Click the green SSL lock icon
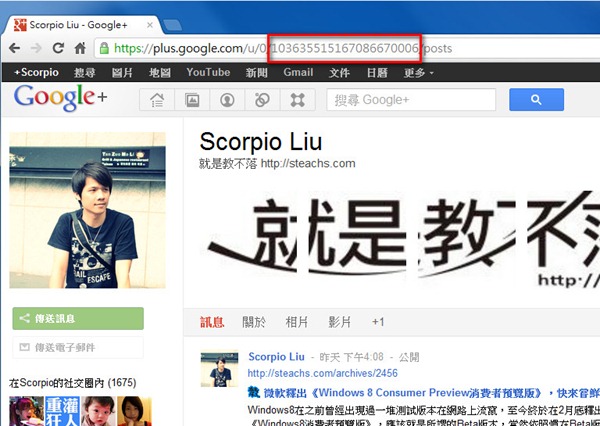Image resolution: width=600 pixels, height=426 pixels. coord(104,48)
